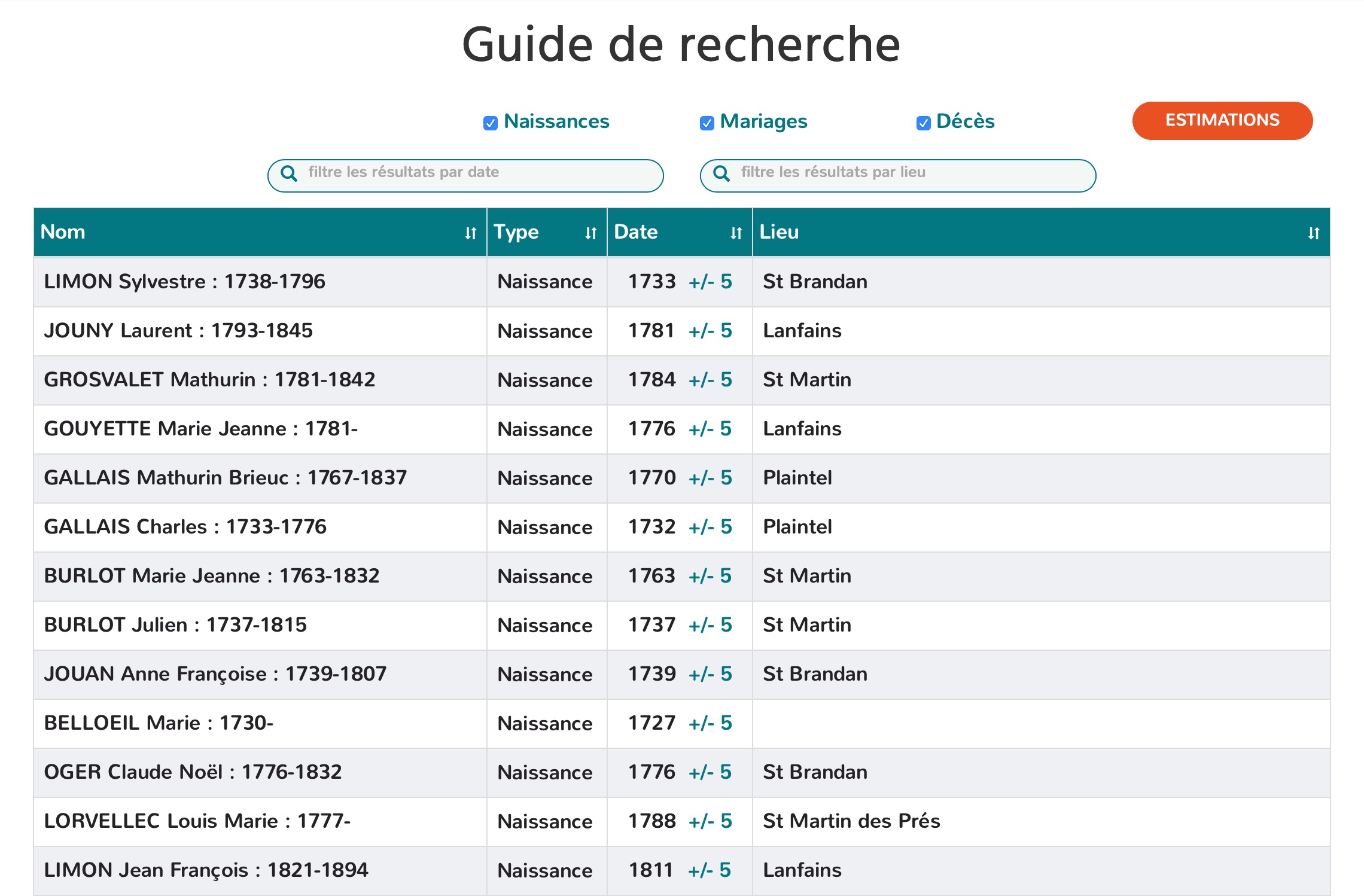Click the magnifier icon in the date filter
Viewport: 1364px width, 896px height.
[x=289, y=173]
